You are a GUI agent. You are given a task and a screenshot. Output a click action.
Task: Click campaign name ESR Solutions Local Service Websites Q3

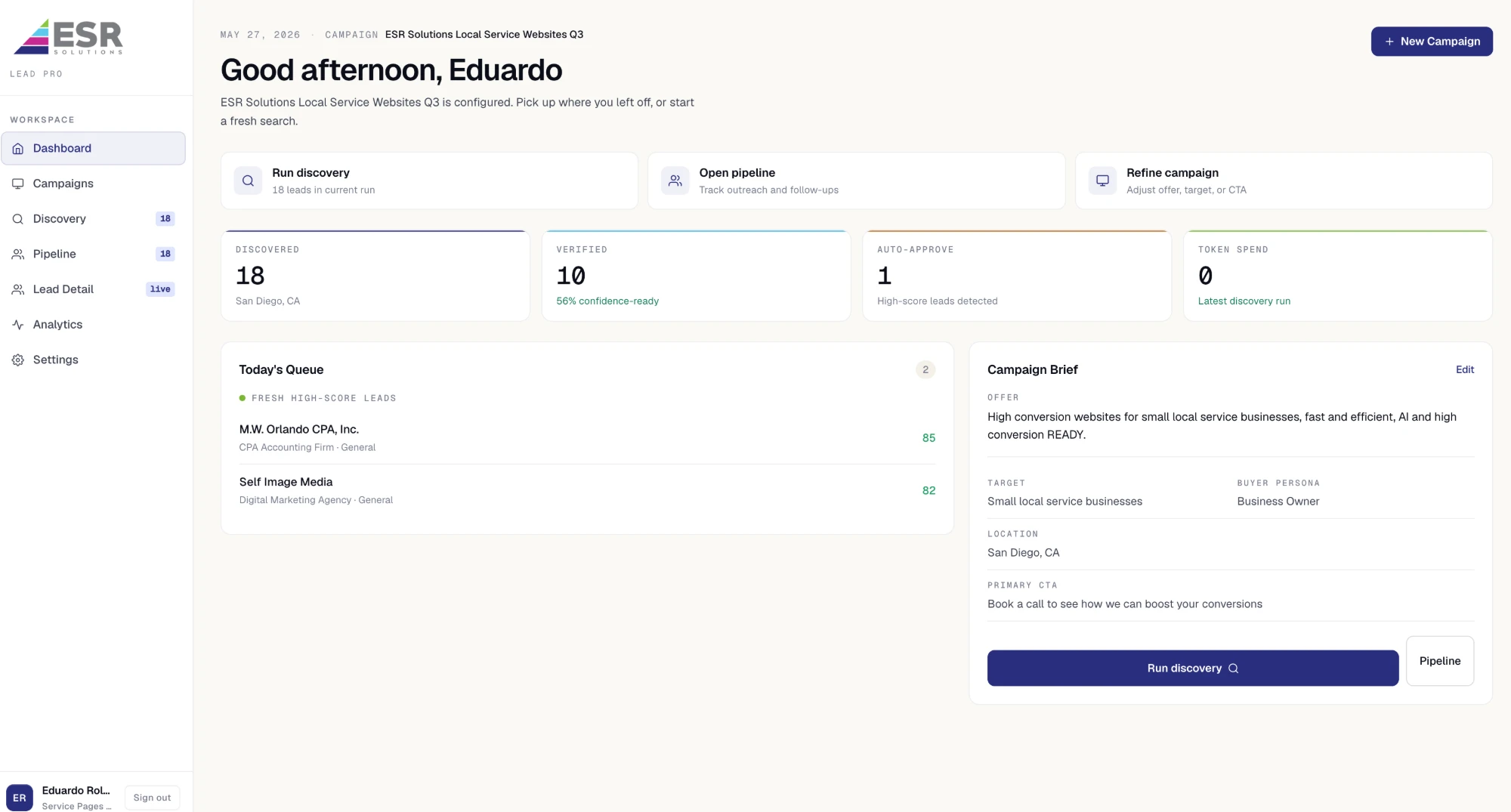pyautogui.click(x=484, y=35)
